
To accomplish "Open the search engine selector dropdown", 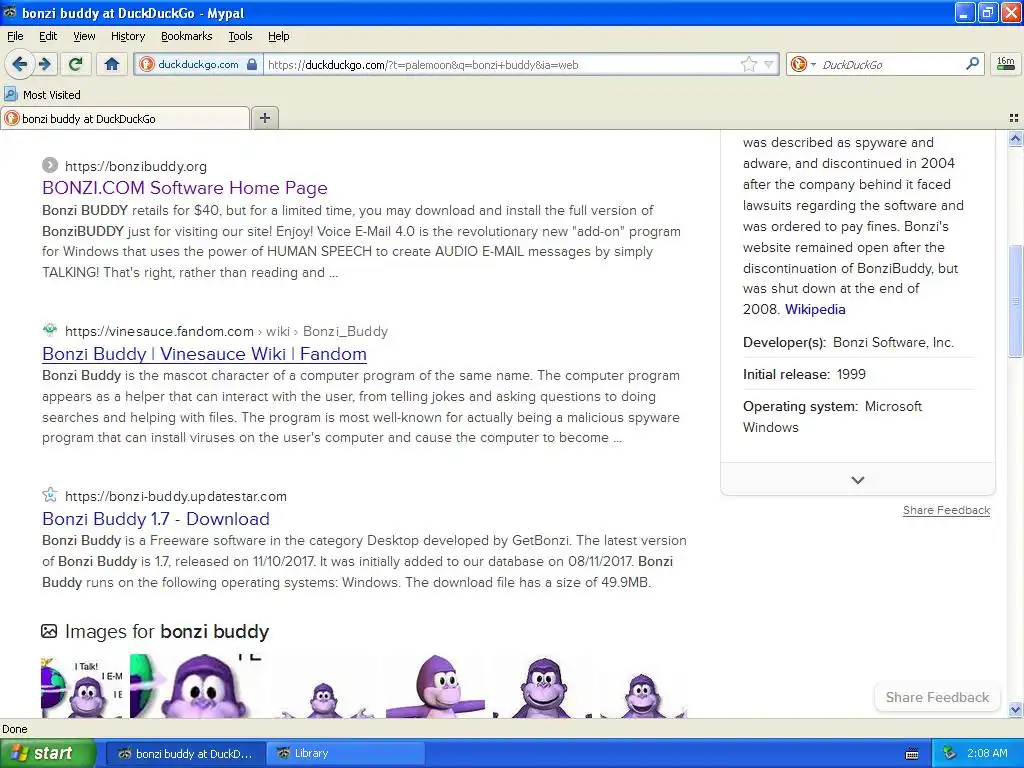I will click(x=803, y=64).
